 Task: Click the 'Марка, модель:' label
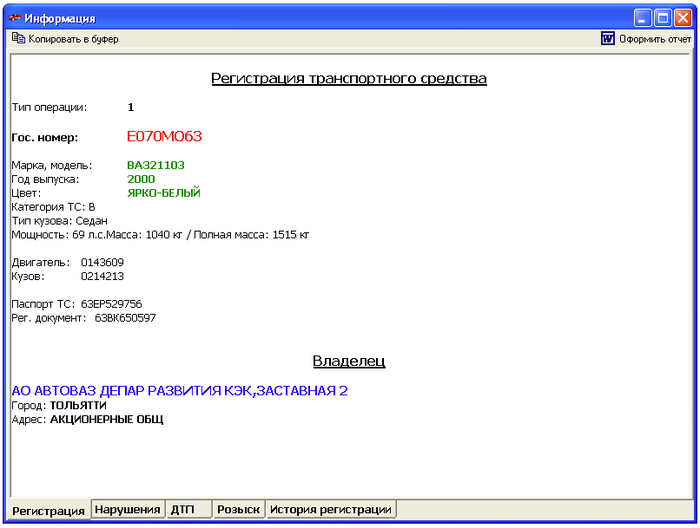pyautogui.click(x=52, y=165)
